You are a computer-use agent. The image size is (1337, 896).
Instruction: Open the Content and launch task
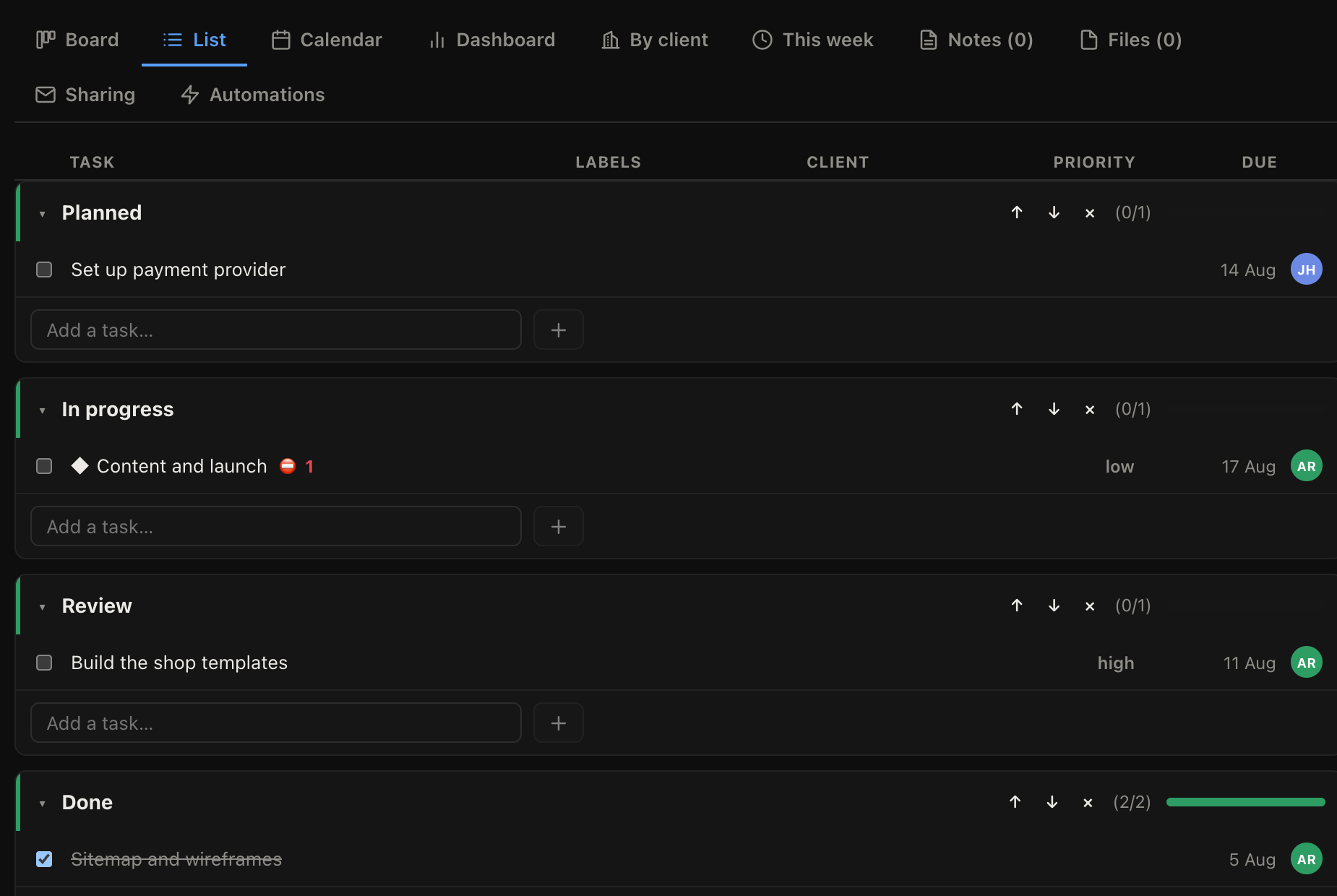182,466
